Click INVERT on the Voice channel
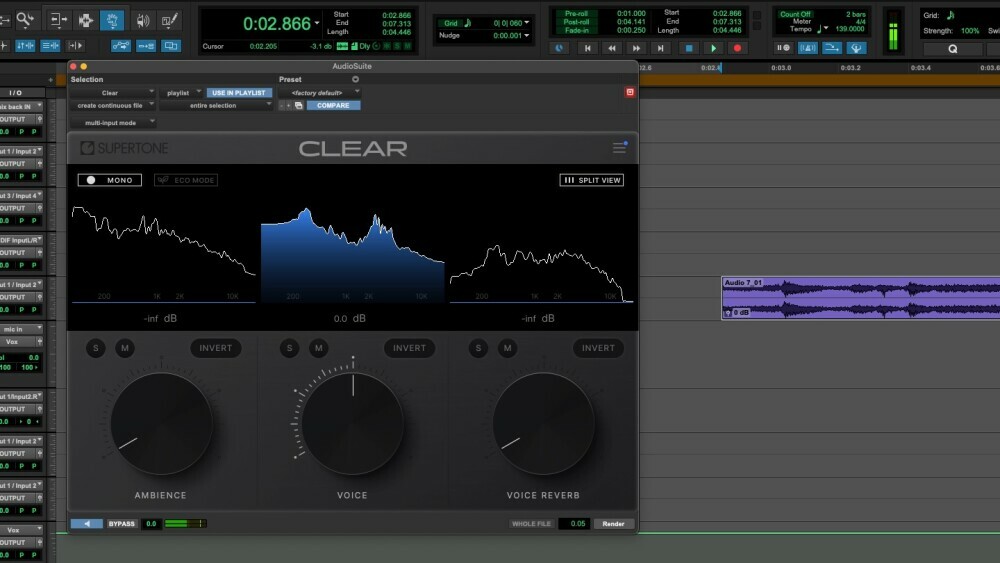 click(409, 348)
